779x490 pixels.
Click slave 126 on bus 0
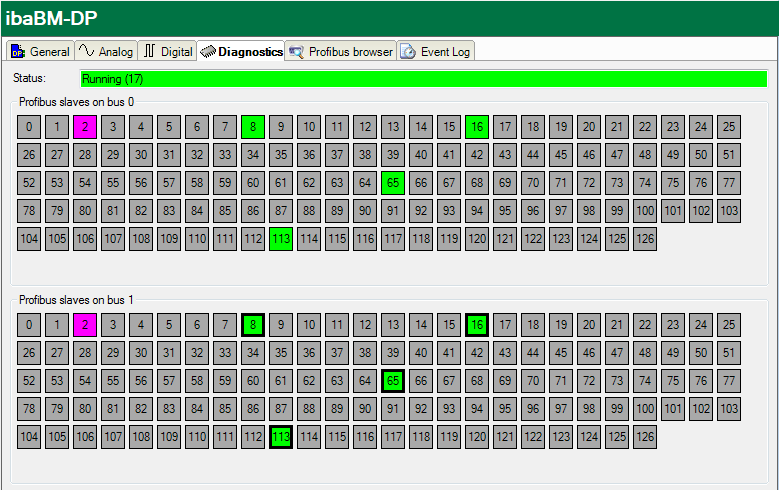(x=645, y=239)
